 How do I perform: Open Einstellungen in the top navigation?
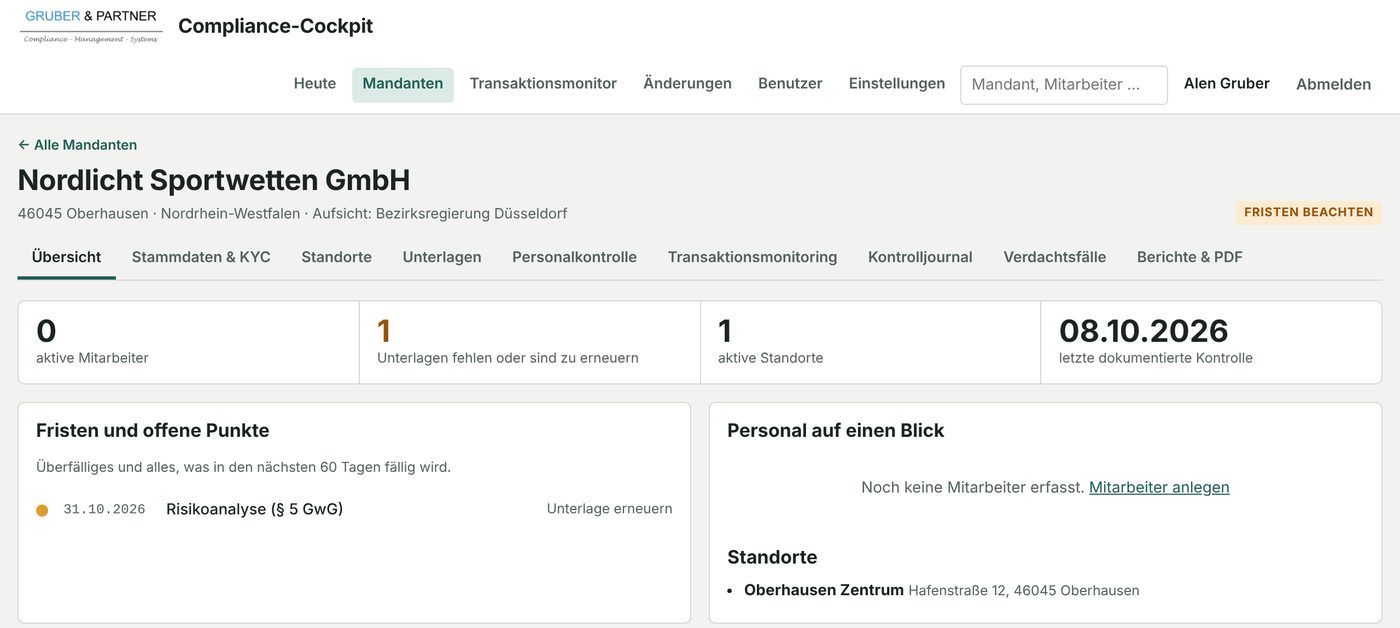click(897, 84)
